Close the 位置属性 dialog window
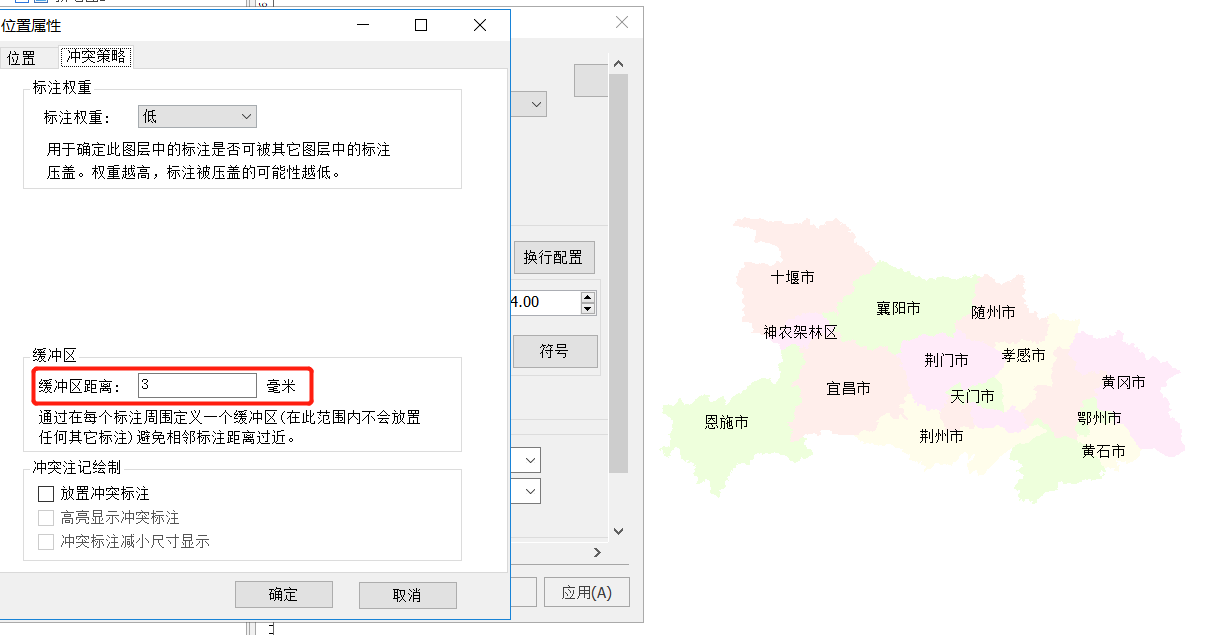This screenshot has height=635, width=1208. [480, 26]
